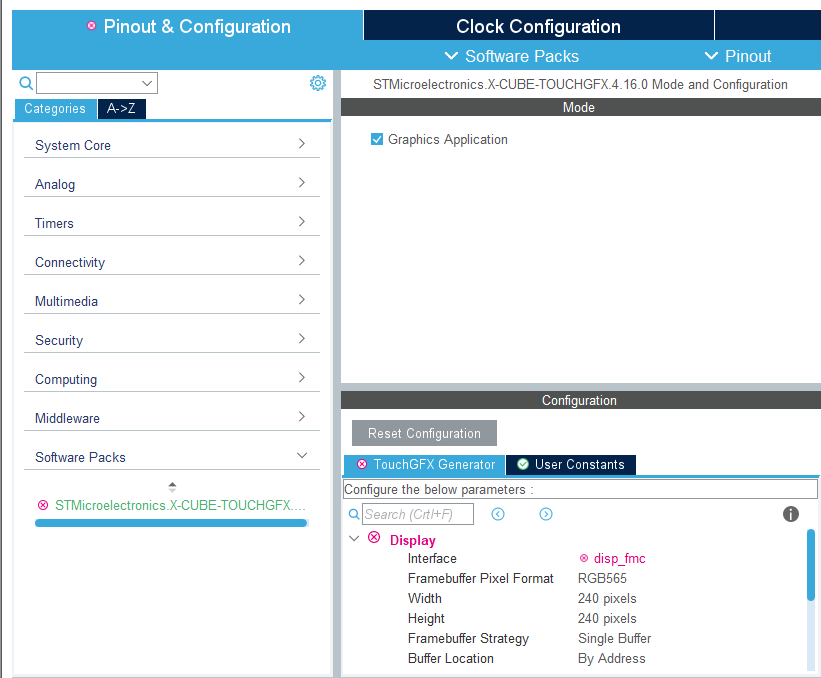Open the TouchGFX Generator tab
Viewport: 821px width, 678px height.
425,464
